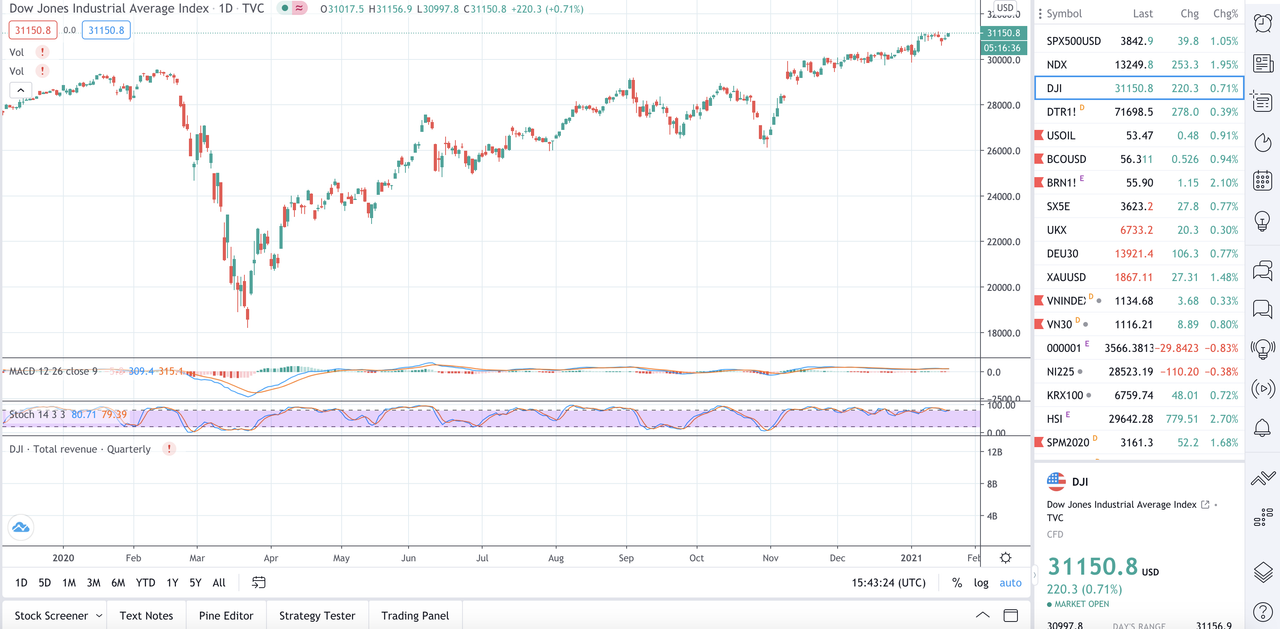The image size is (1280, 629).
Task: Open the News panel icon
Action: point(1262,62)
